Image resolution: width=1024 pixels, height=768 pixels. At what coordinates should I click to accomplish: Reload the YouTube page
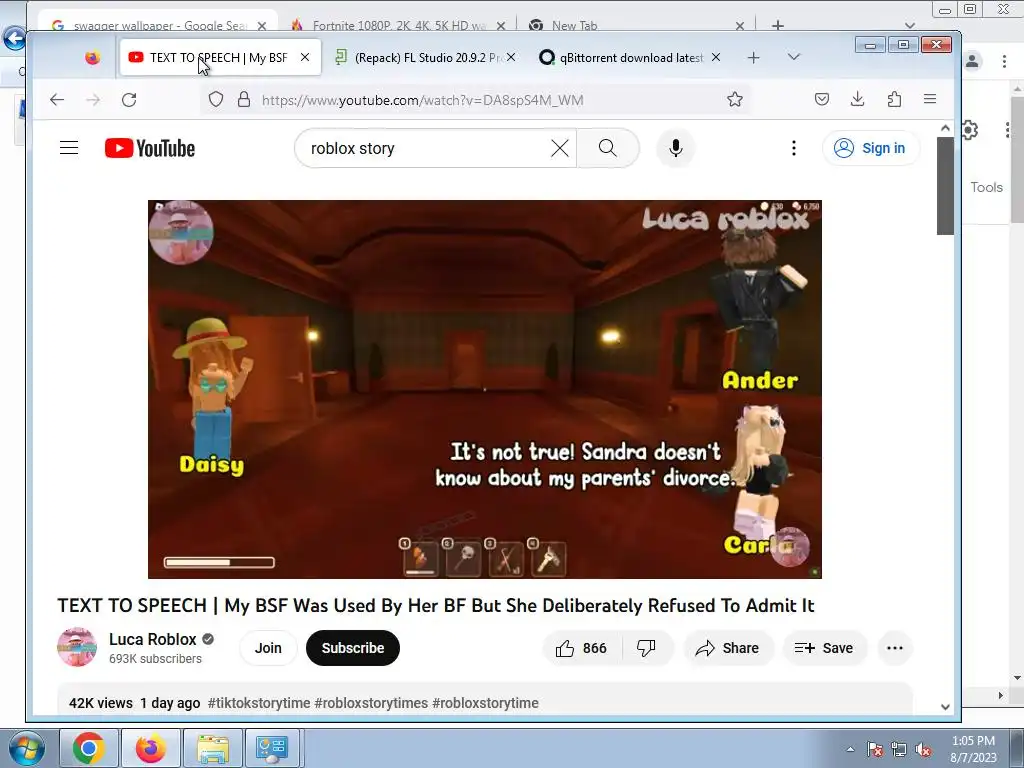pos(129,100)
